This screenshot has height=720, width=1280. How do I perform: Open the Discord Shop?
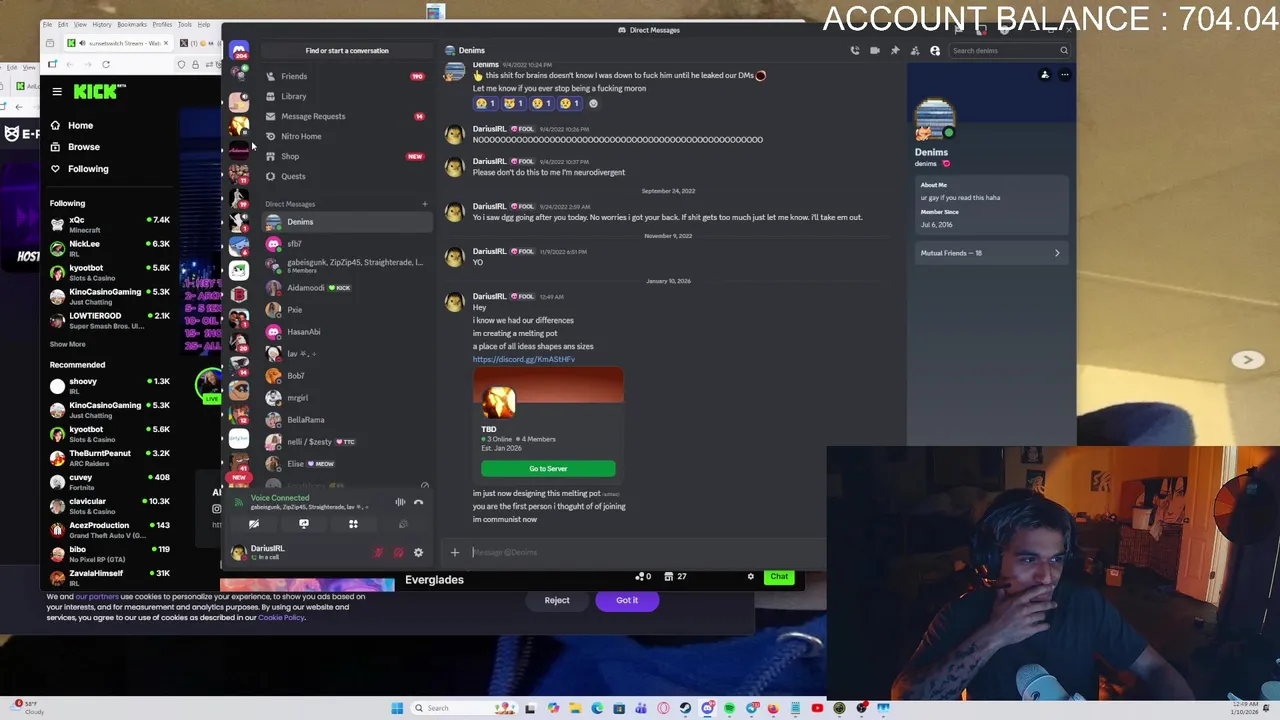coord(346,156)
